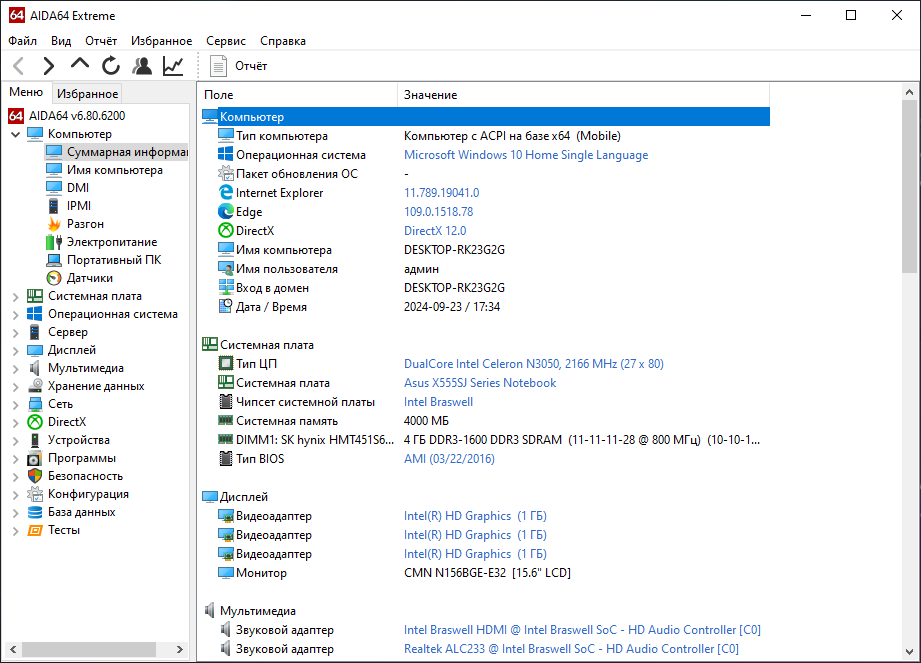921x663 pixels.
Task: Expand the Сеть tree node
Action: [15, 405]
